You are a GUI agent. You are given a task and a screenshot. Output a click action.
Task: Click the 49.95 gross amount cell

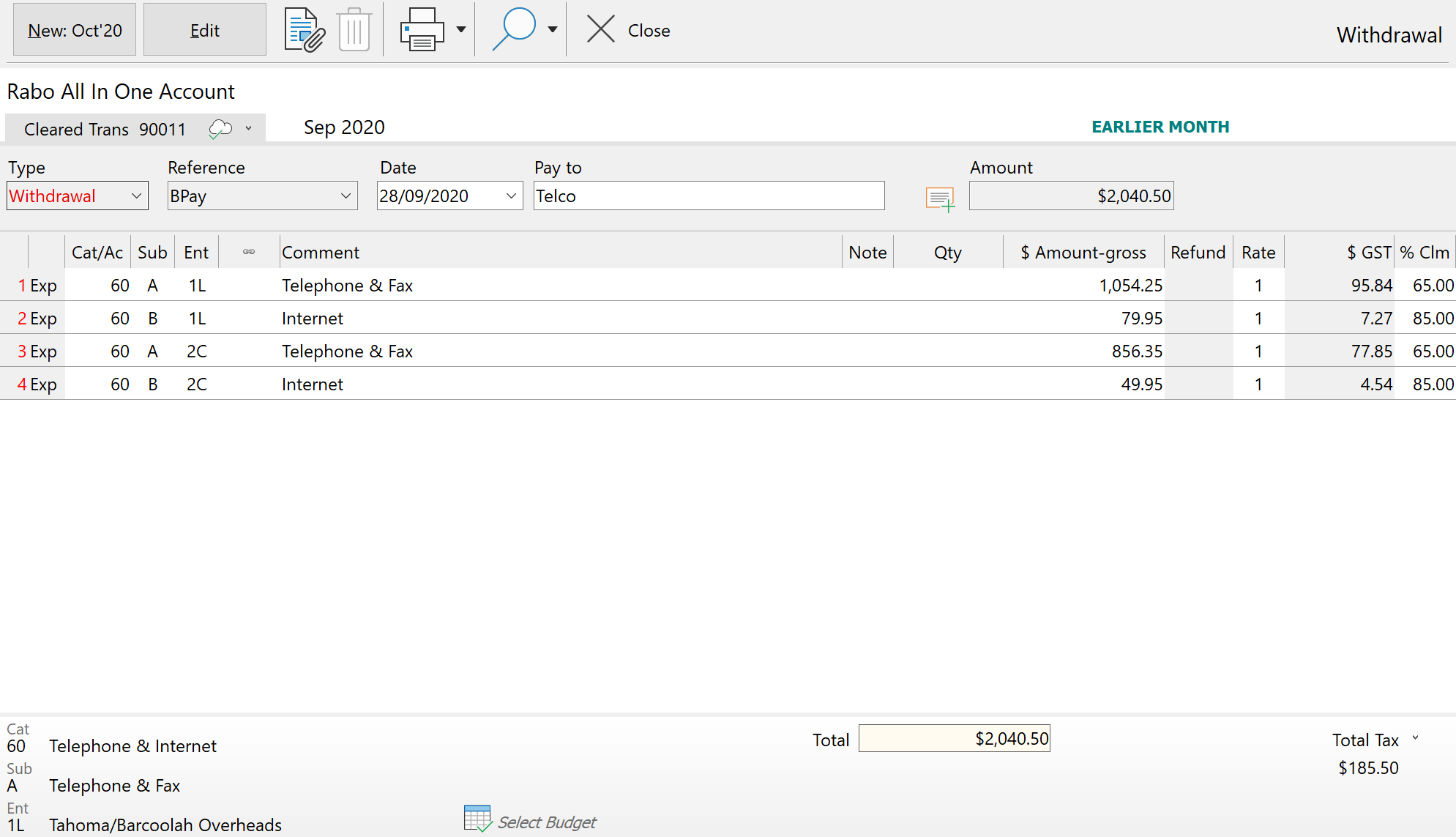coord(1083,384)
